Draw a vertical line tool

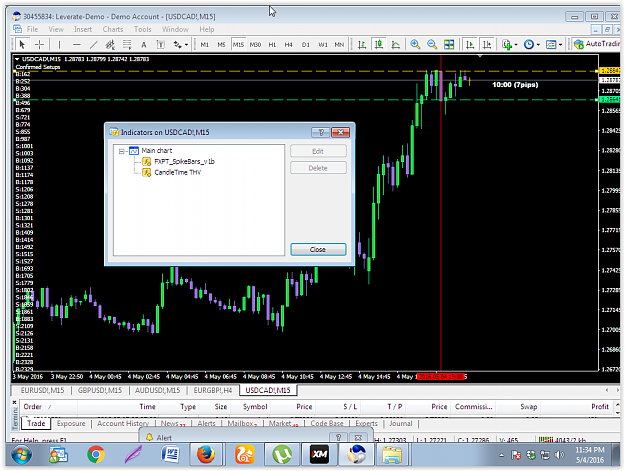click(x=59, y=44)
